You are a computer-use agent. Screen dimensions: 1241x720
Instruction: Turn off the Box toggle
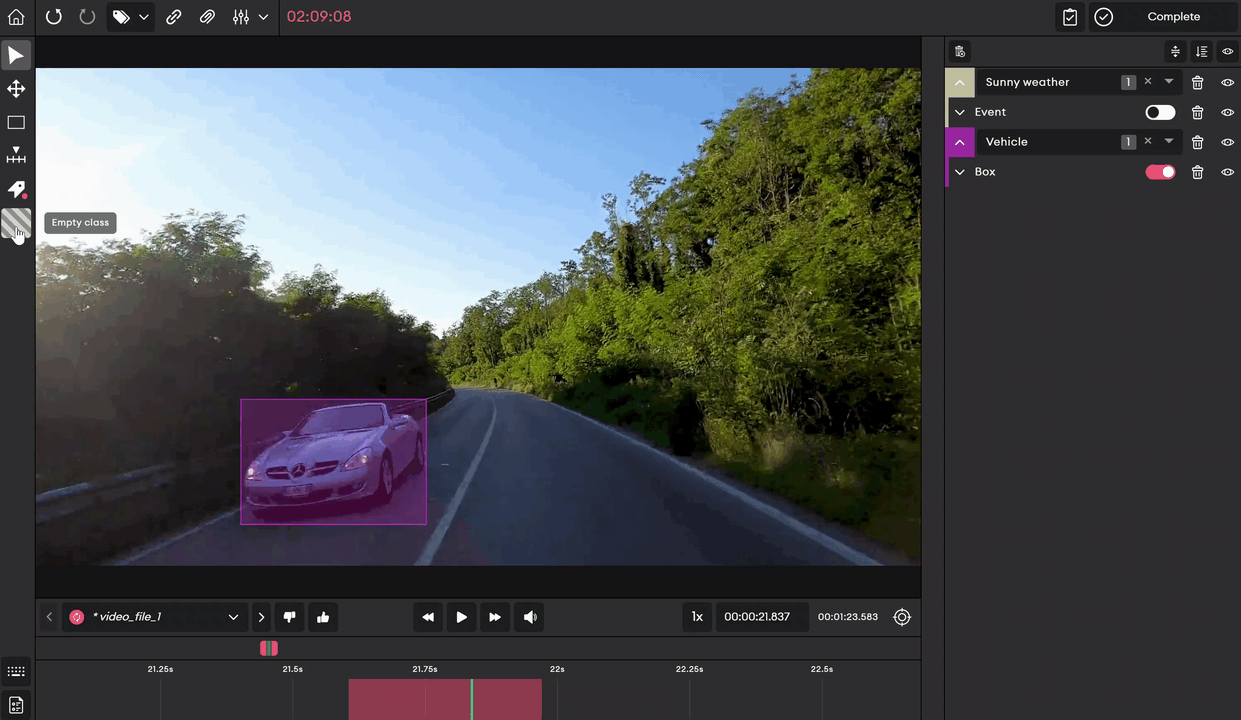[1160, 172]
